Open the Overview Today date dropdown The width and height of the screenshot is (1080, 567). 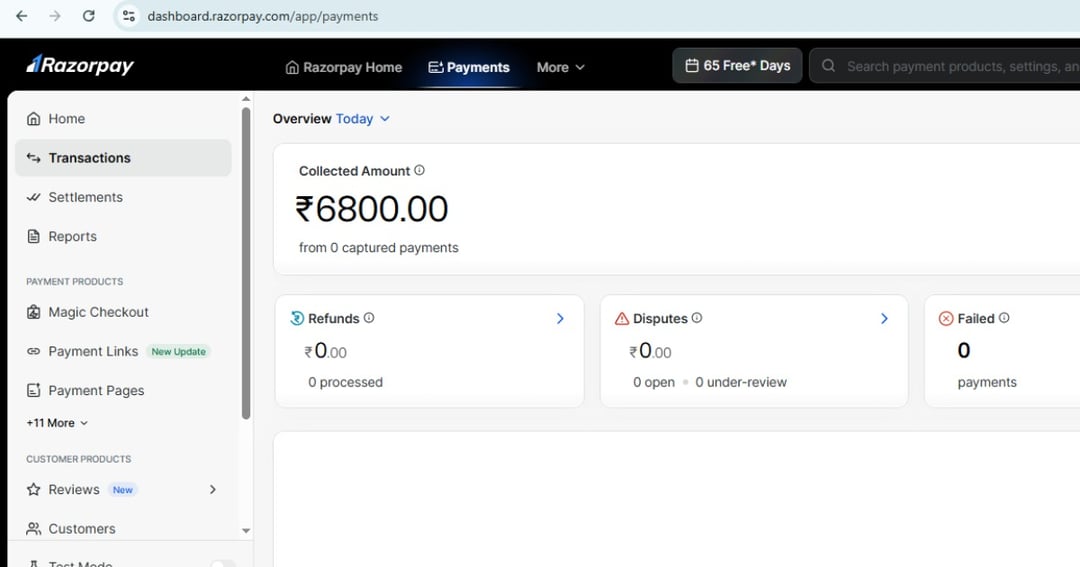(363, 118)
